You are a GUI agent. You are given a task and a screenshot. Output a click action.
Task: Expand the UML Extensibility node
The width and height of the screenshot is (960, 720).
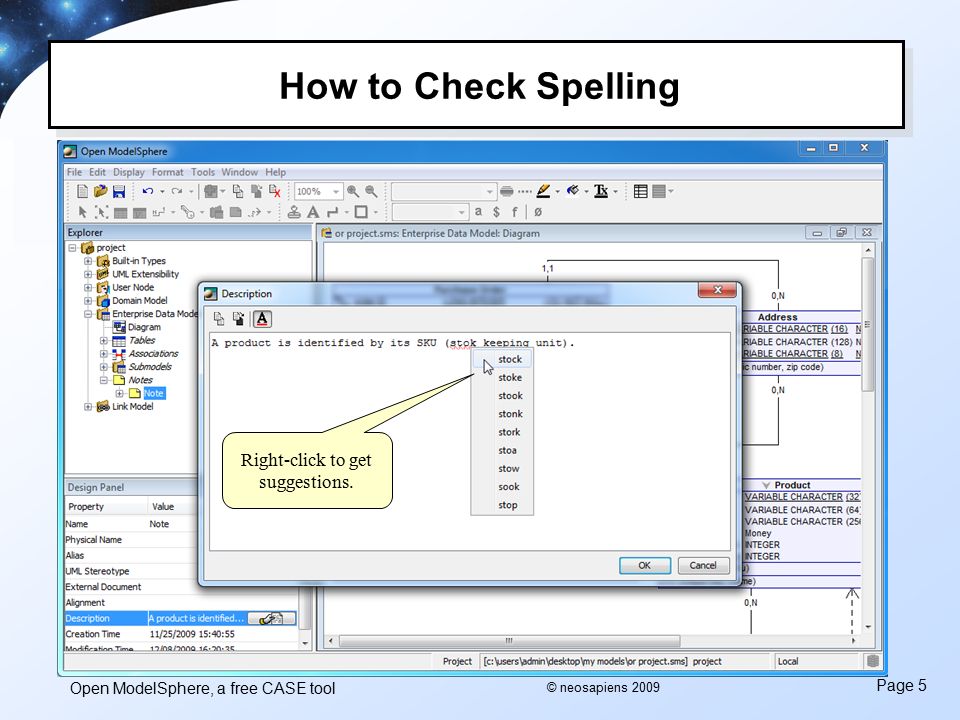(x=88, y=274)
